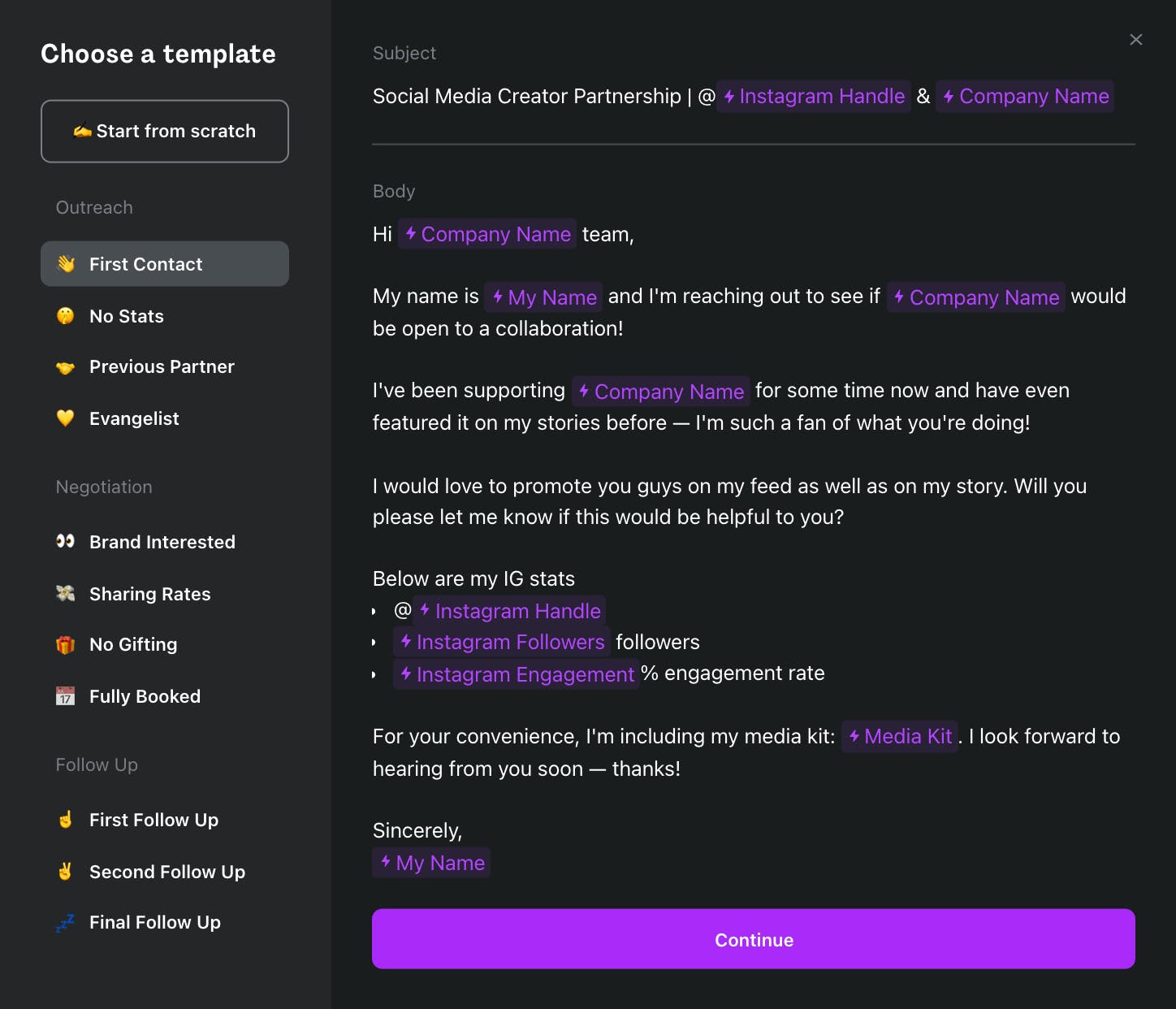Click the money icon beside Sharing Rates

click(66, 594)
